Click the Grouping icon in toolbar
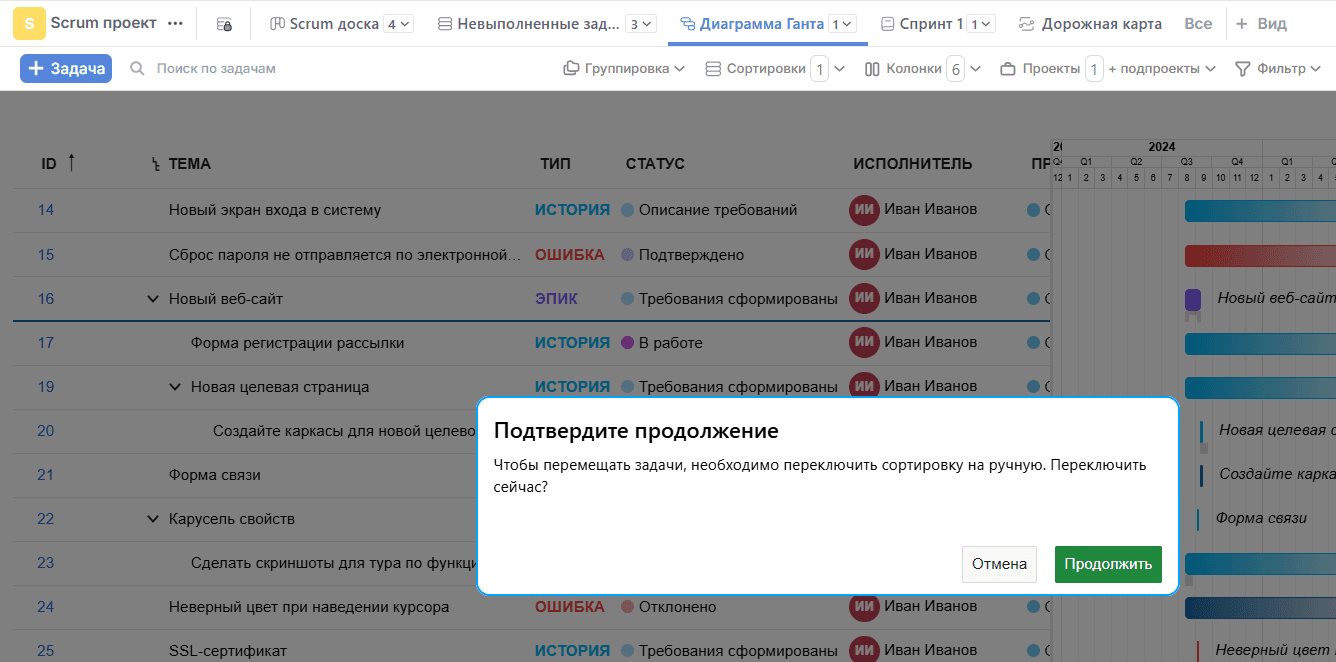This screenshot has height=662, width=1336. pyautogui.click(x=571, y=69)
